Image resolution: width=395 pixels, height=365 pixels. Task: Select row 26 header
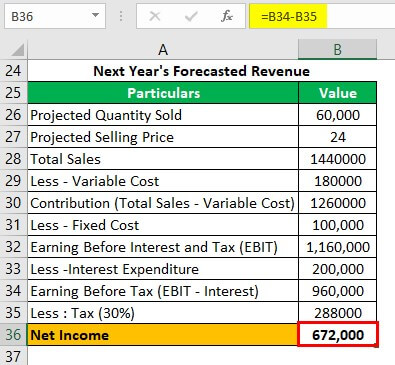tap(13, 115)
